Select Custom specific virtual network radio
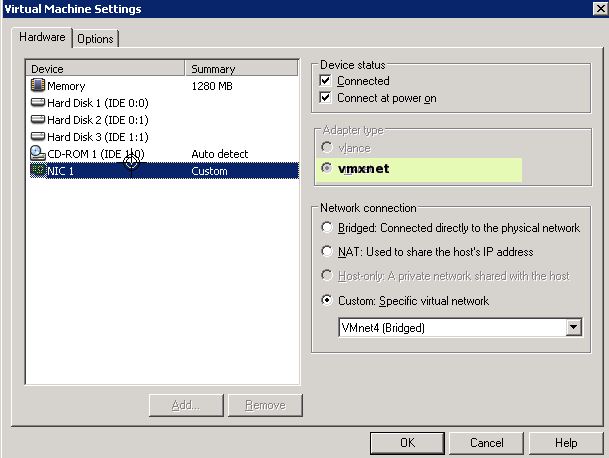Image resolution: width=609 pixels, height=458 pixels. 328,301
